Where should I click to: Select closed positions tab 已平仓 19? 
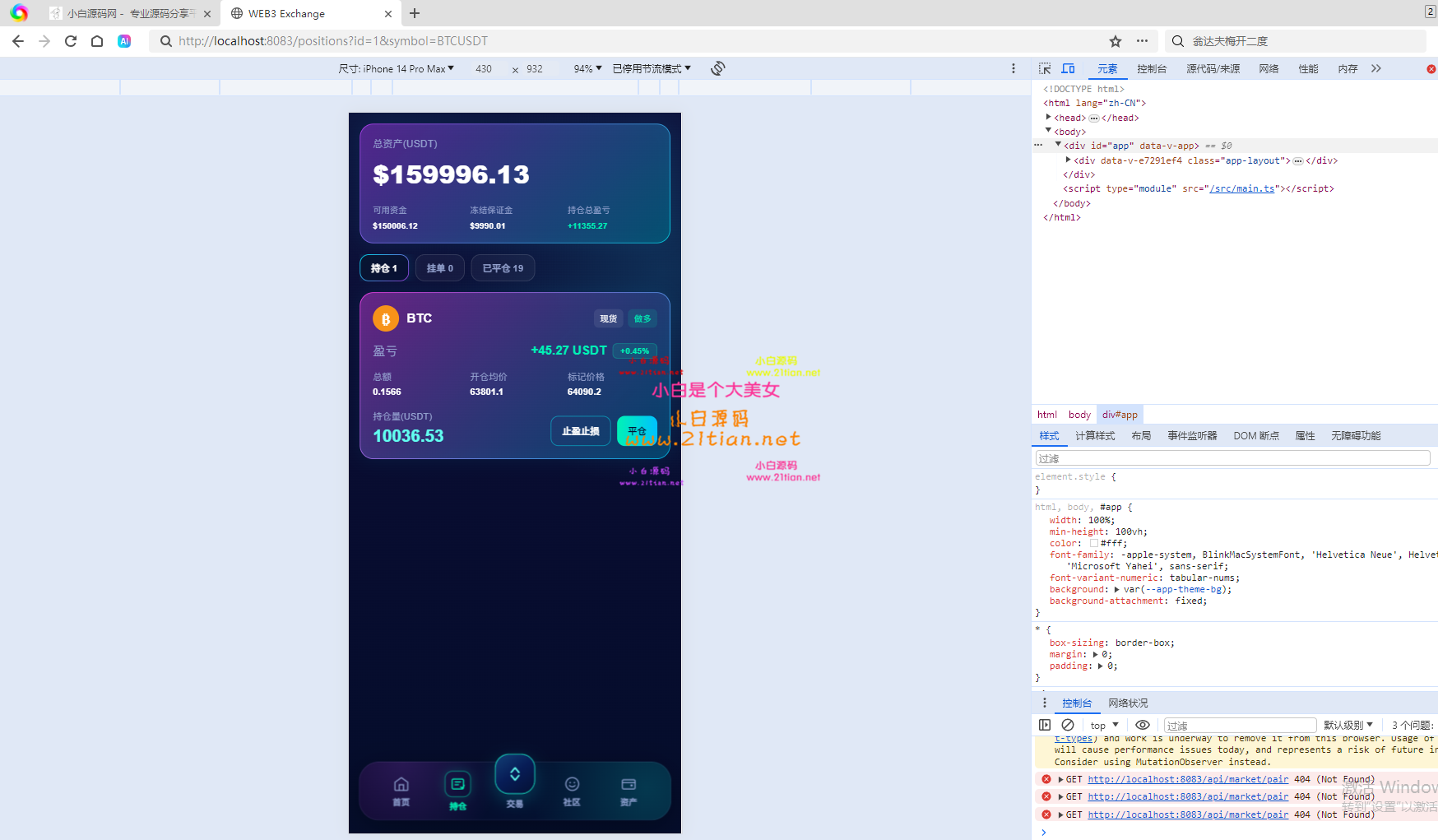pos(503,268)
